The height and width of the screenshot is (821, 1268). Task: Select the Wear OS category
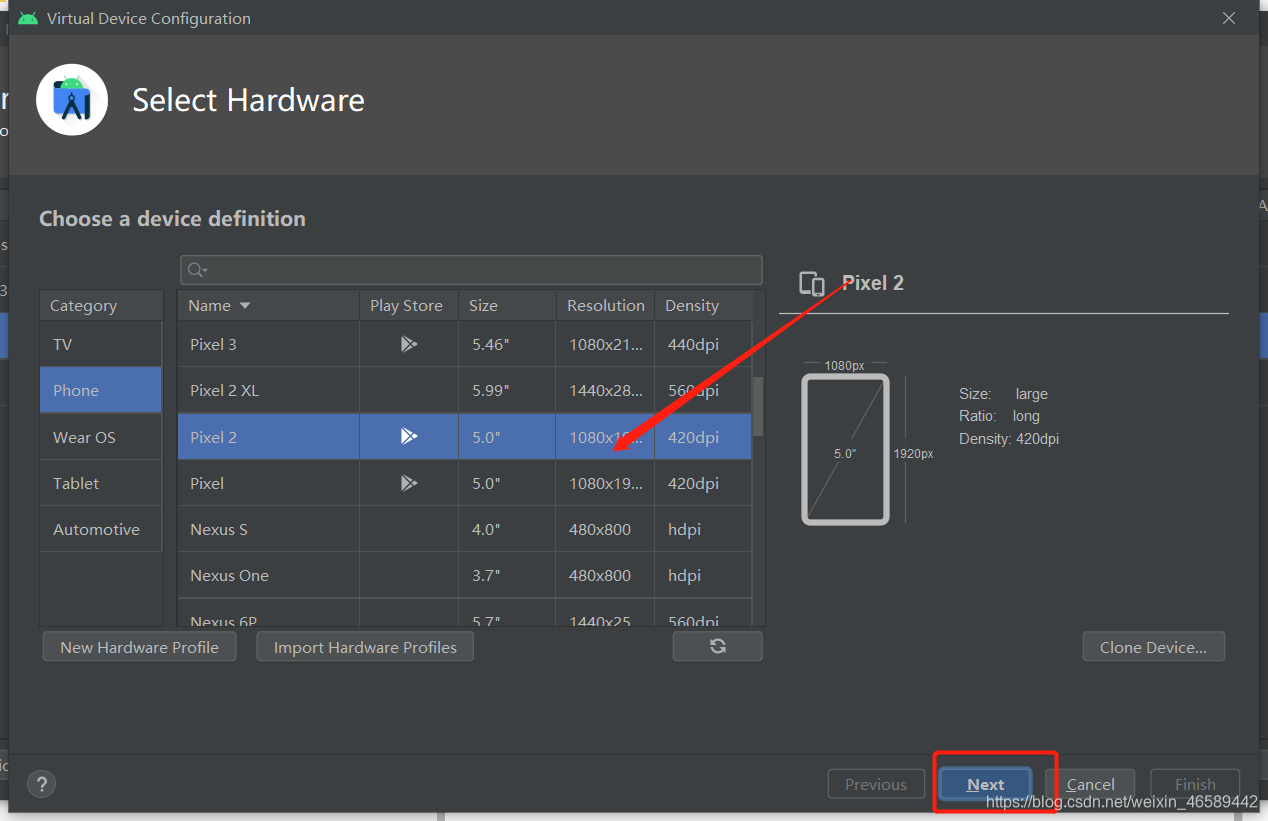[x=101, y=437]
